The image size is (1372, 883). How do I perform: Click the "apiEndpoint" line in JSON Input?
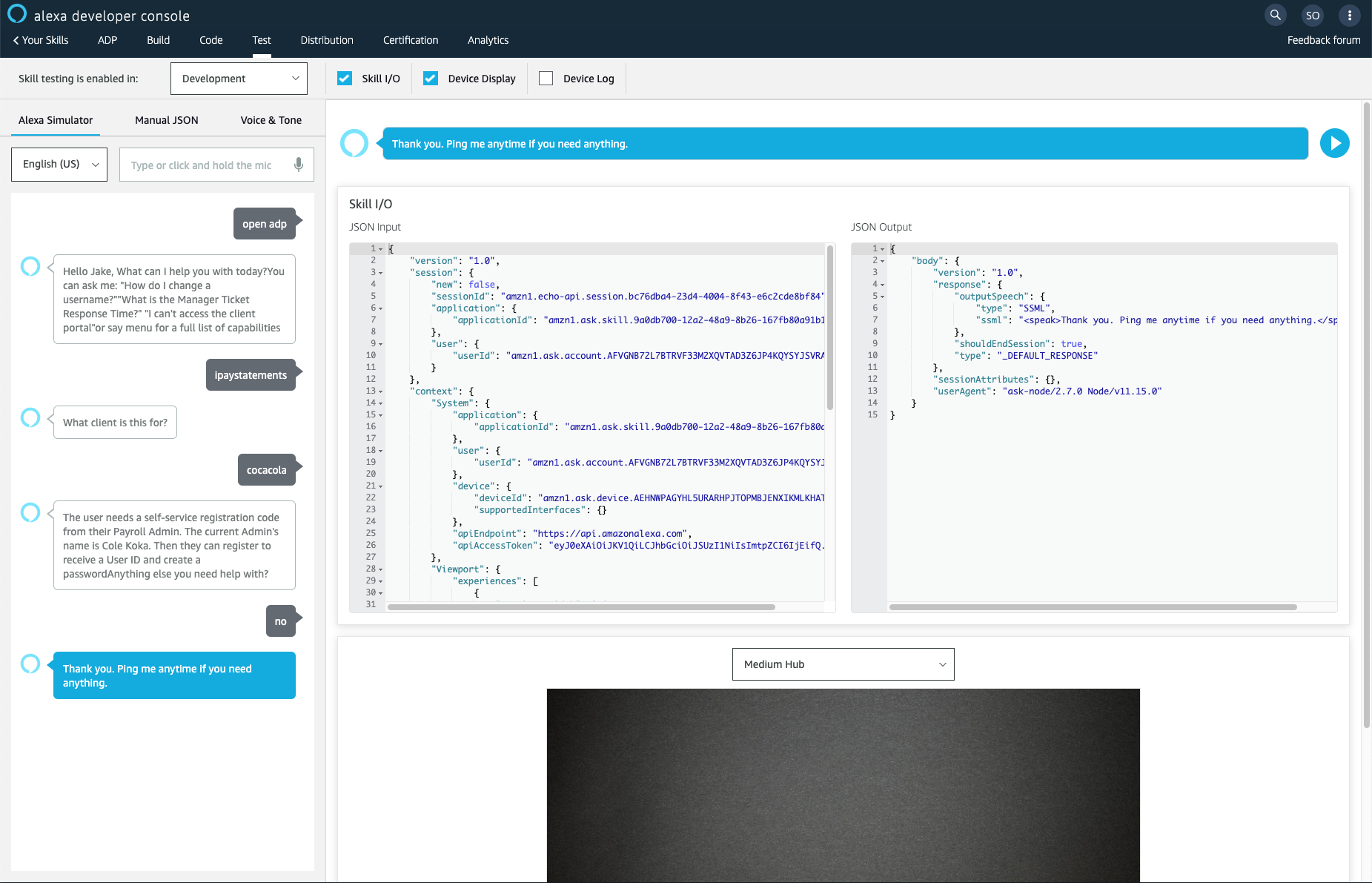pos(571,534)
